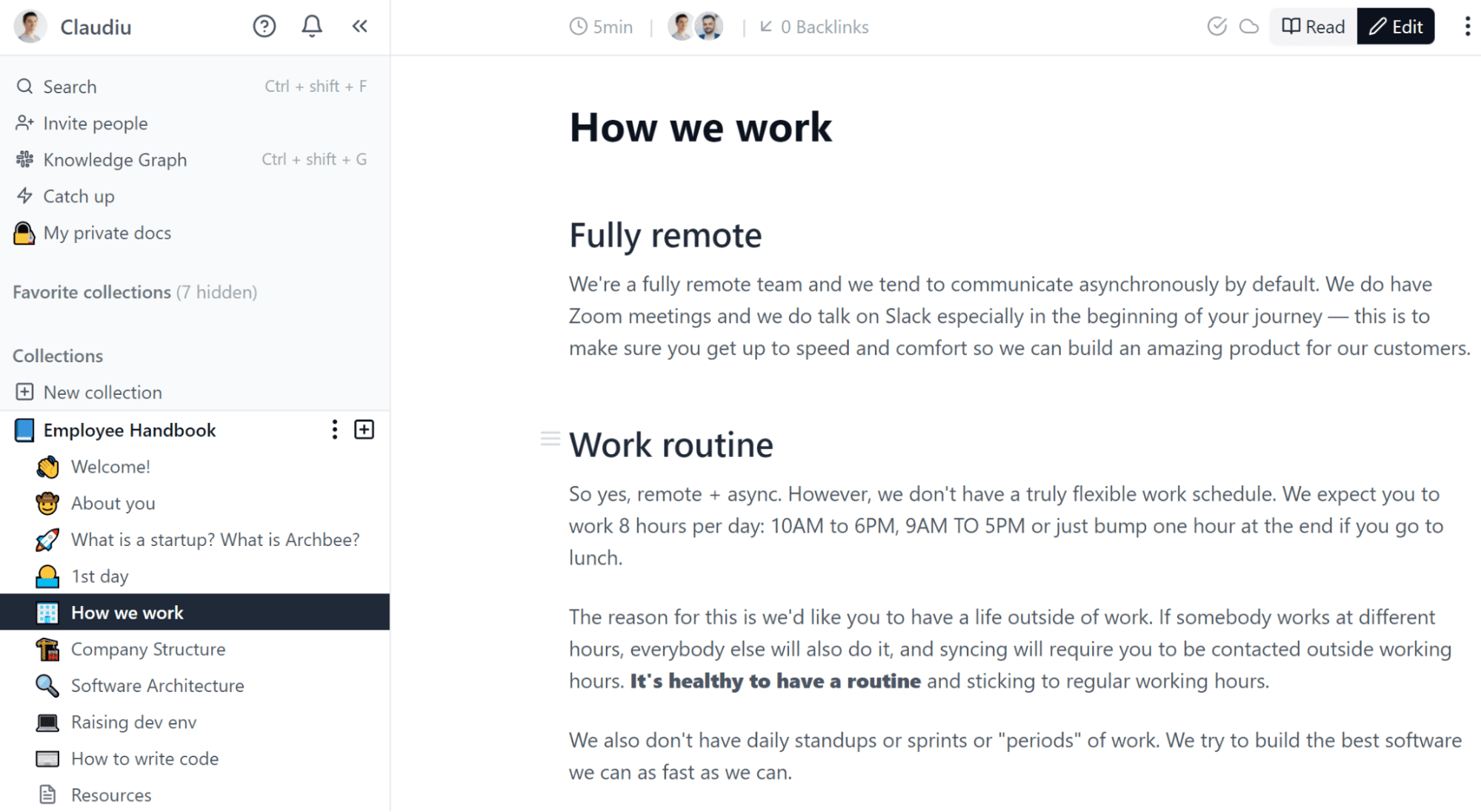
Task: Click the cloud sync status icon
Action: (1248, 25)
